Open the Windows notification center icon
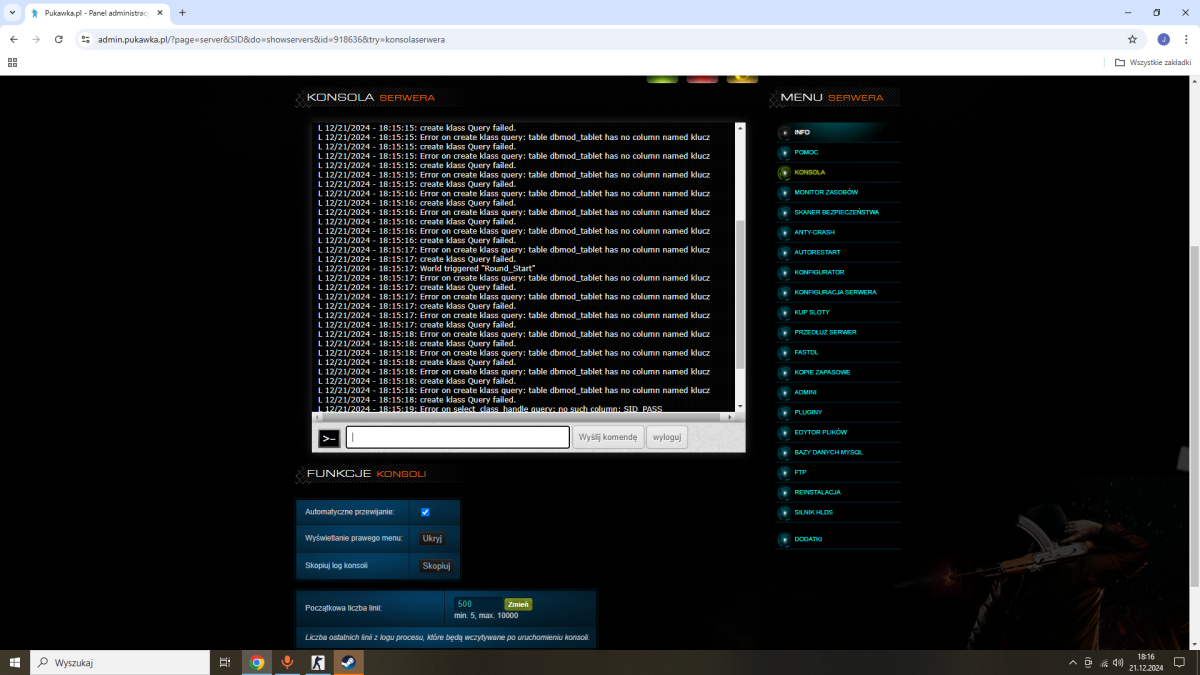Screen dimensions: 1200x675 tap(1179, 662)
